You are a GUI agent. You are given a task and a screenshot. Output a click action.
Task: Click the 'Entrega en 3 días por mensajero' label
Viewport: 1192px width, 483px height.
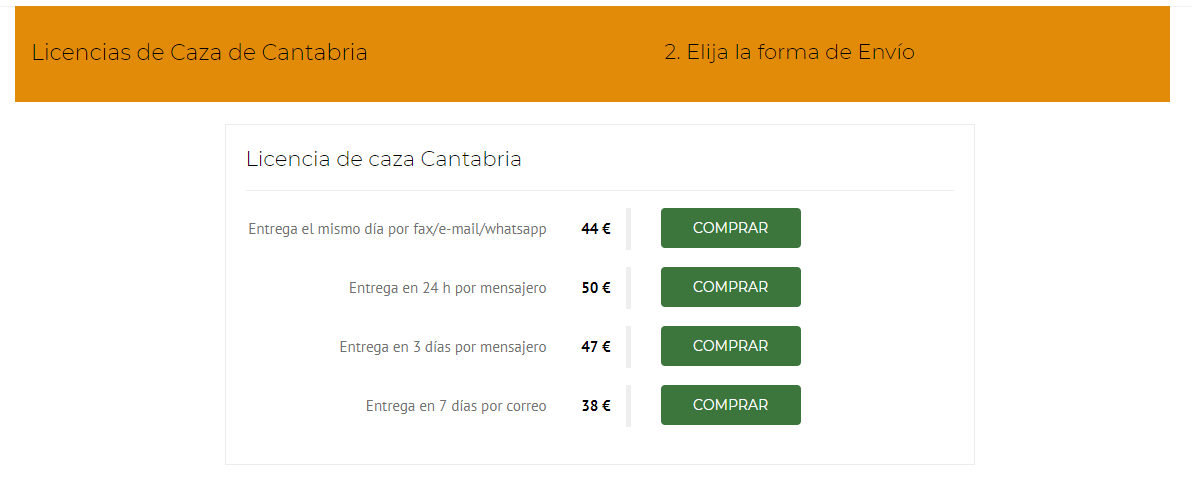[442, 347]
